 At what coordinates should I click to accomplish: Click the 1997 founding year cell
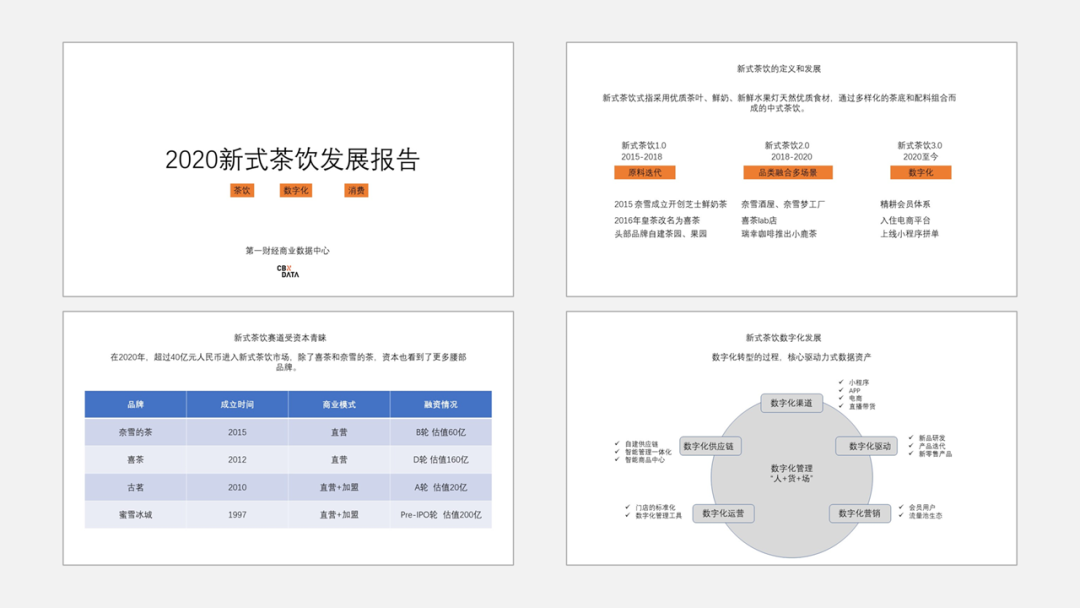click(237, 514)
